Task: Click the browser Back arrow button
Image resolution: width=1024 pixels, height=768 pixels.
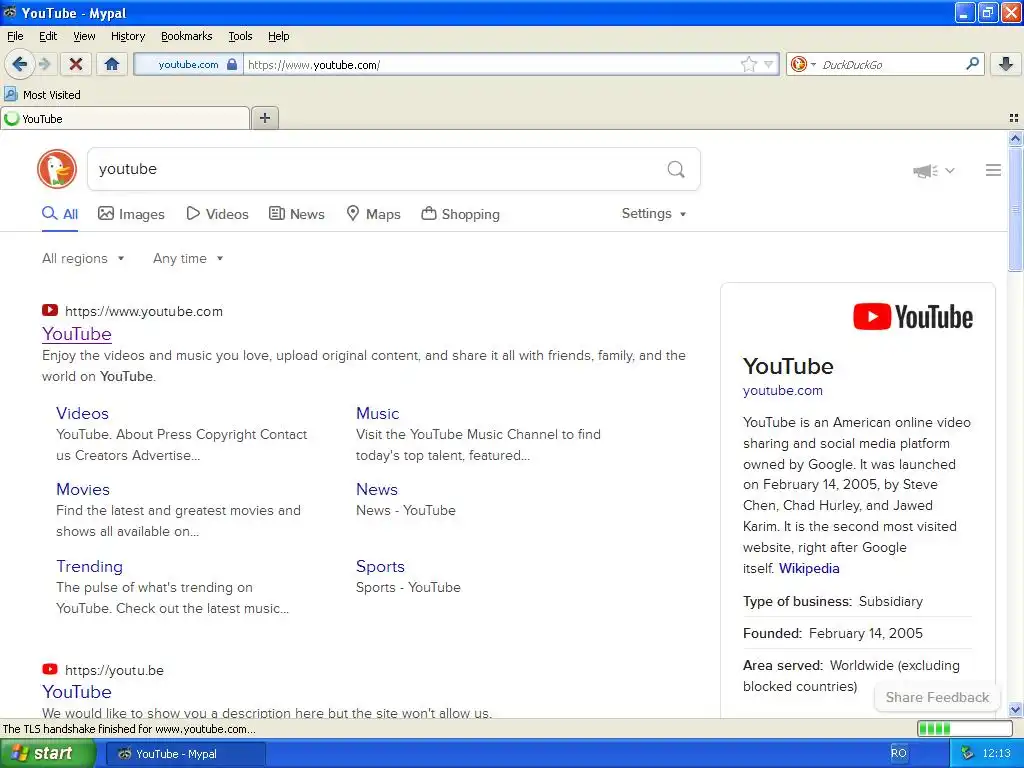Action: (19, 64)
